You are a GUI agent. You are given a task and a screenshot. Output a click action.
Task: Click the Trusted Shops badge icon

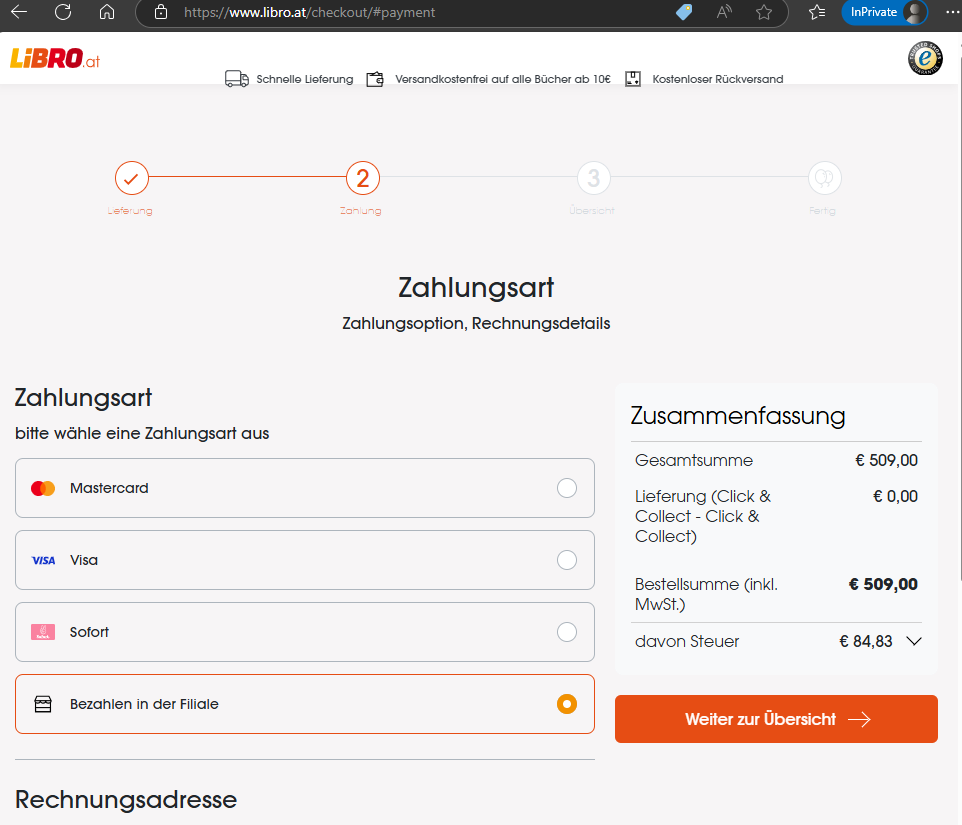click(925, 59)
